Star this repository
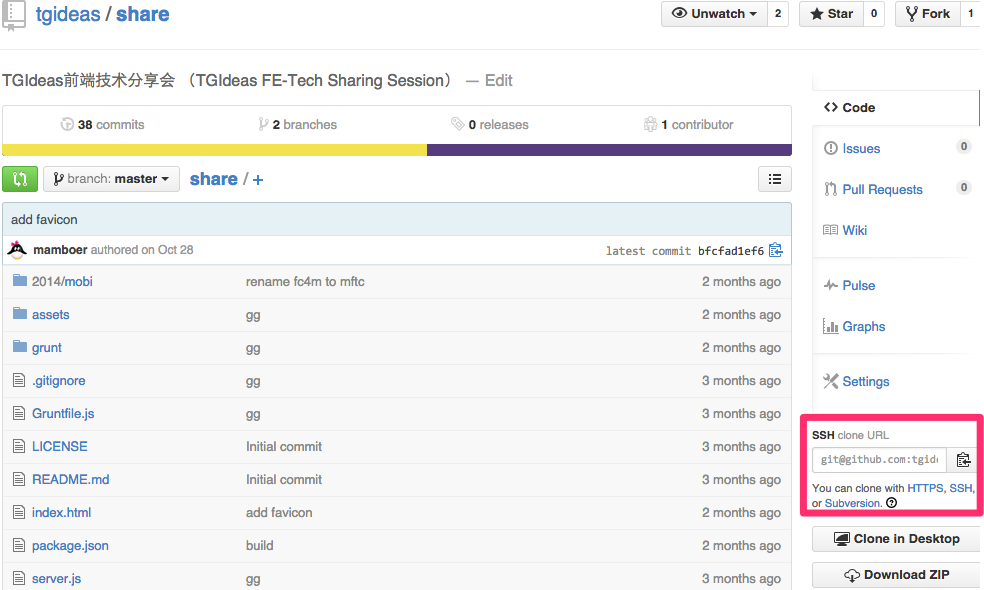 pyautogui.click(x=832, y=14)
